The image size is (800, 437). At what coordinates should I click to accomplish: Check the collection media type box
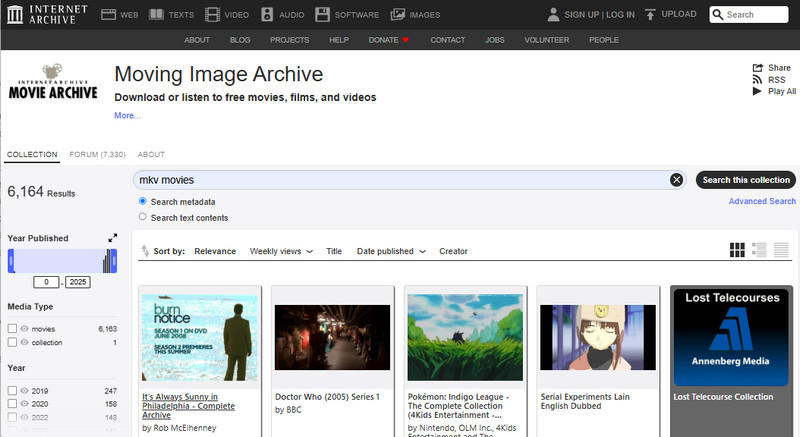click(12, 342)
